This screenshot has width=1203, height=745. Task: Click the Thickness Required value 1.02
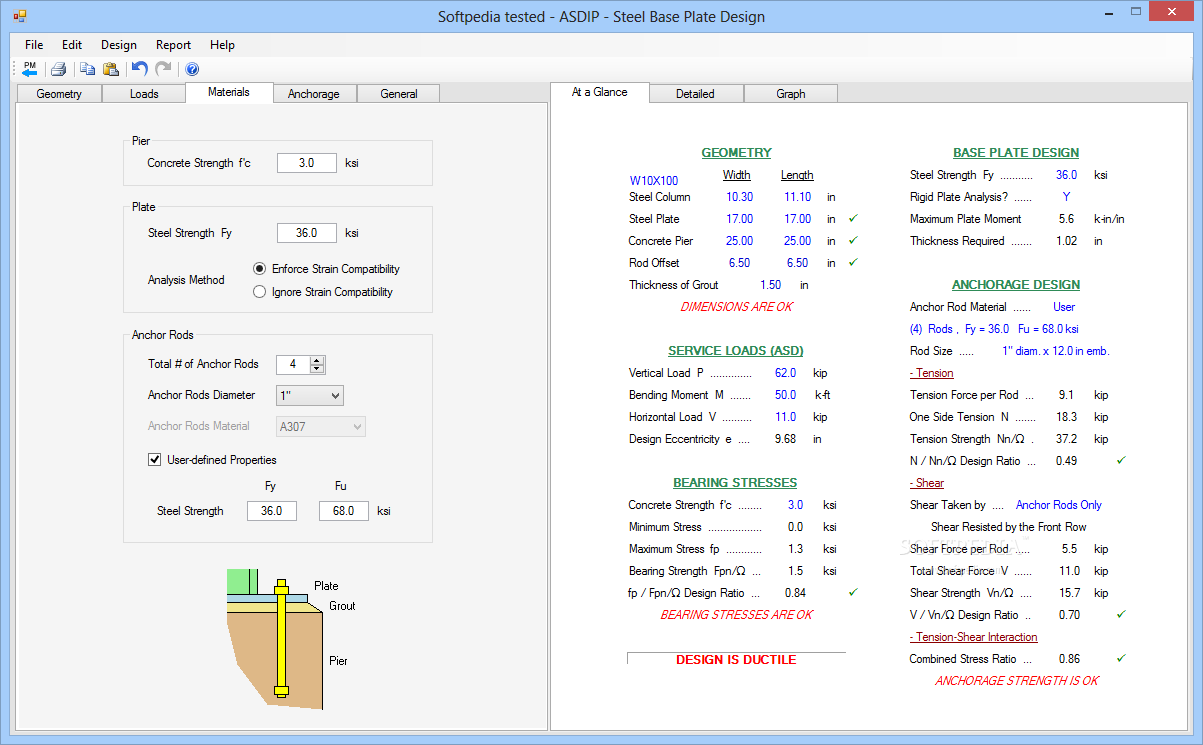1067,241
